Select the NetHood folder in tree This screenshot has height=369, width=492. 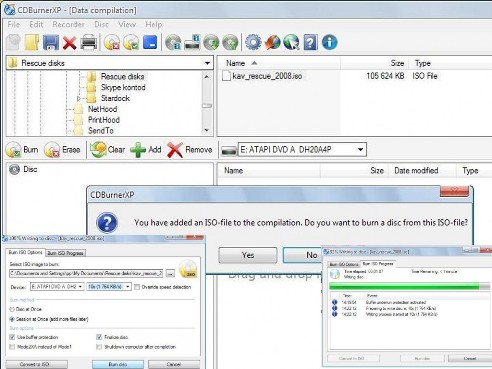pyautogui.click(x=102, y=109)
